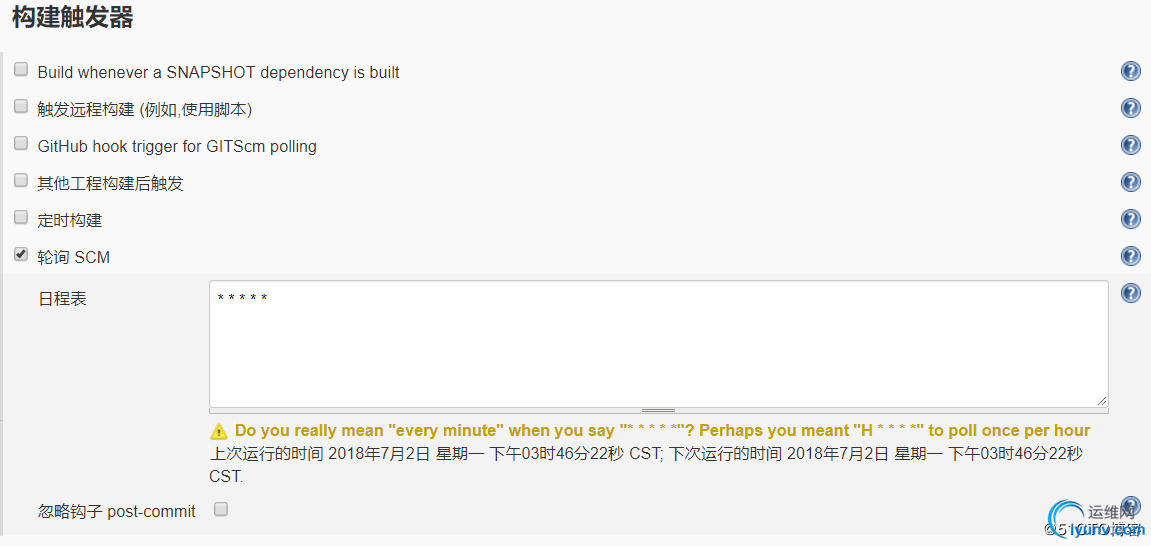The height and width of the screenshot is (546, 1151).
Task: Uncheck the 轮询 SCM checkbox
Action: (21, 255)
